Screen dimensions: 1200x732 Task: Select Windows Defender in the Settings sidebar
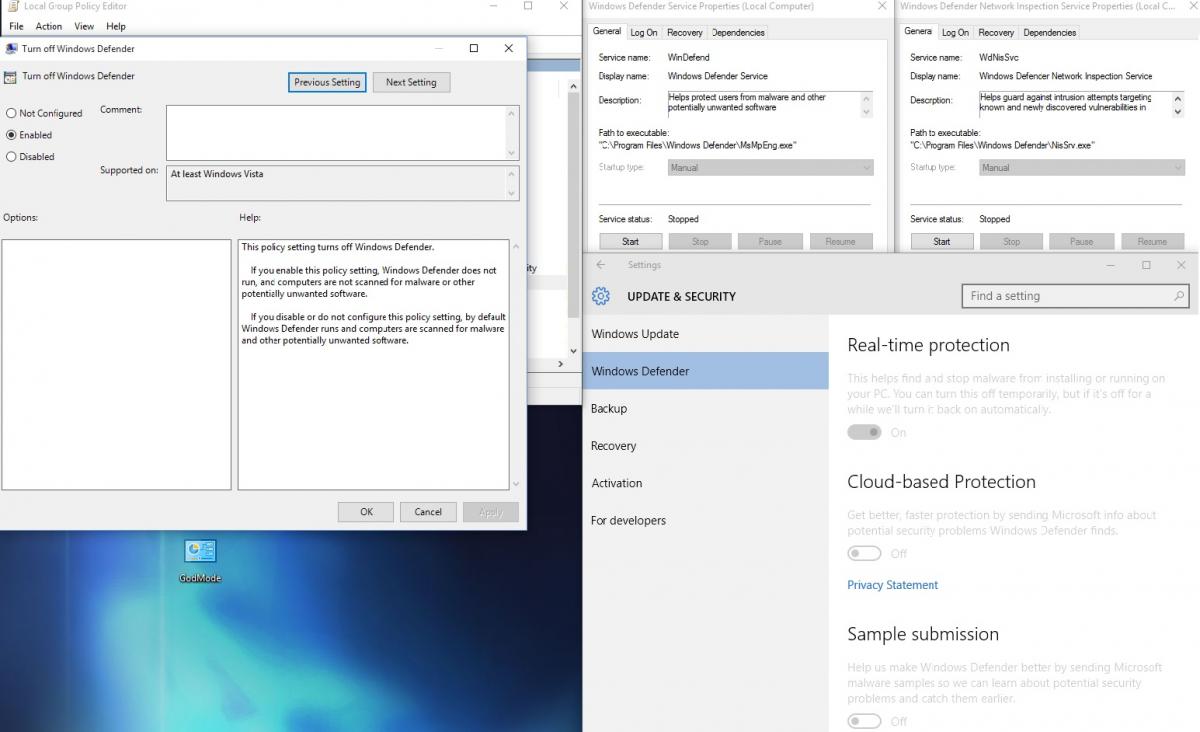[x=706, y=371]
